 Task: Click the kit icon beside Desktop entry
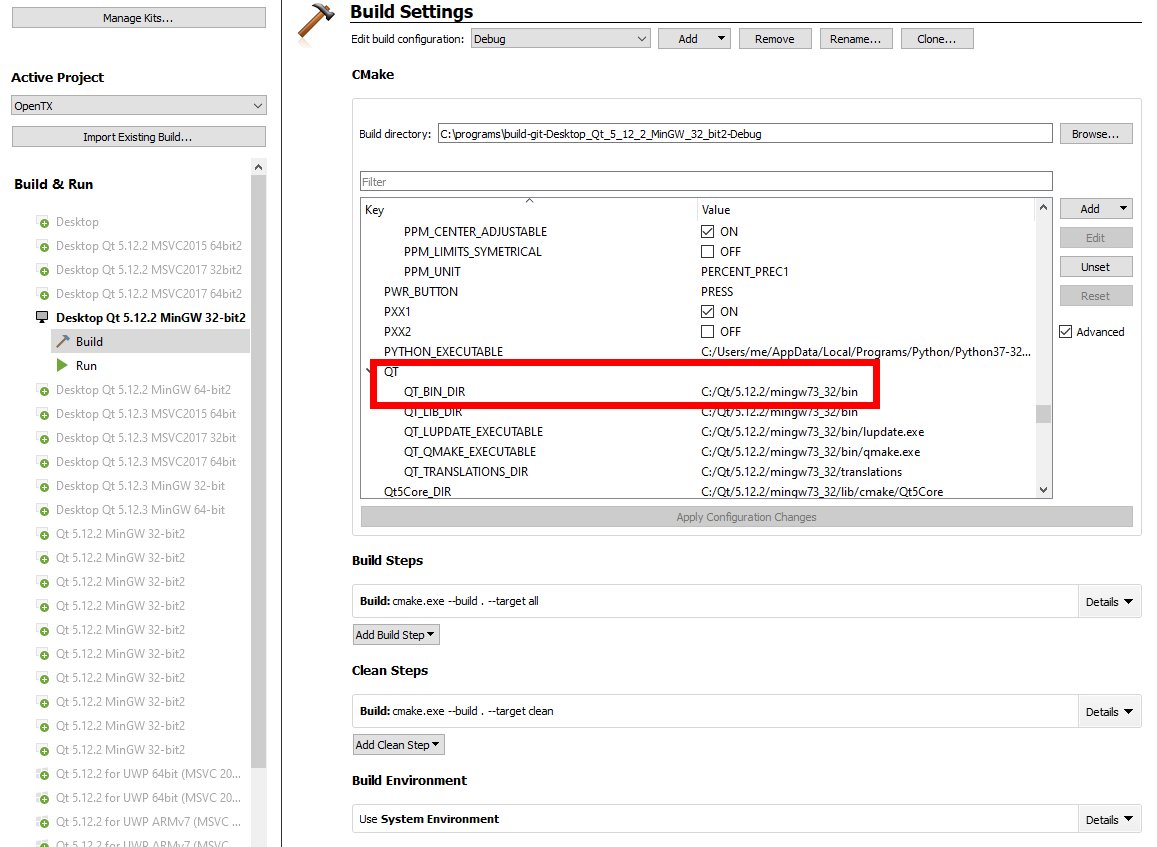point(42,221)
